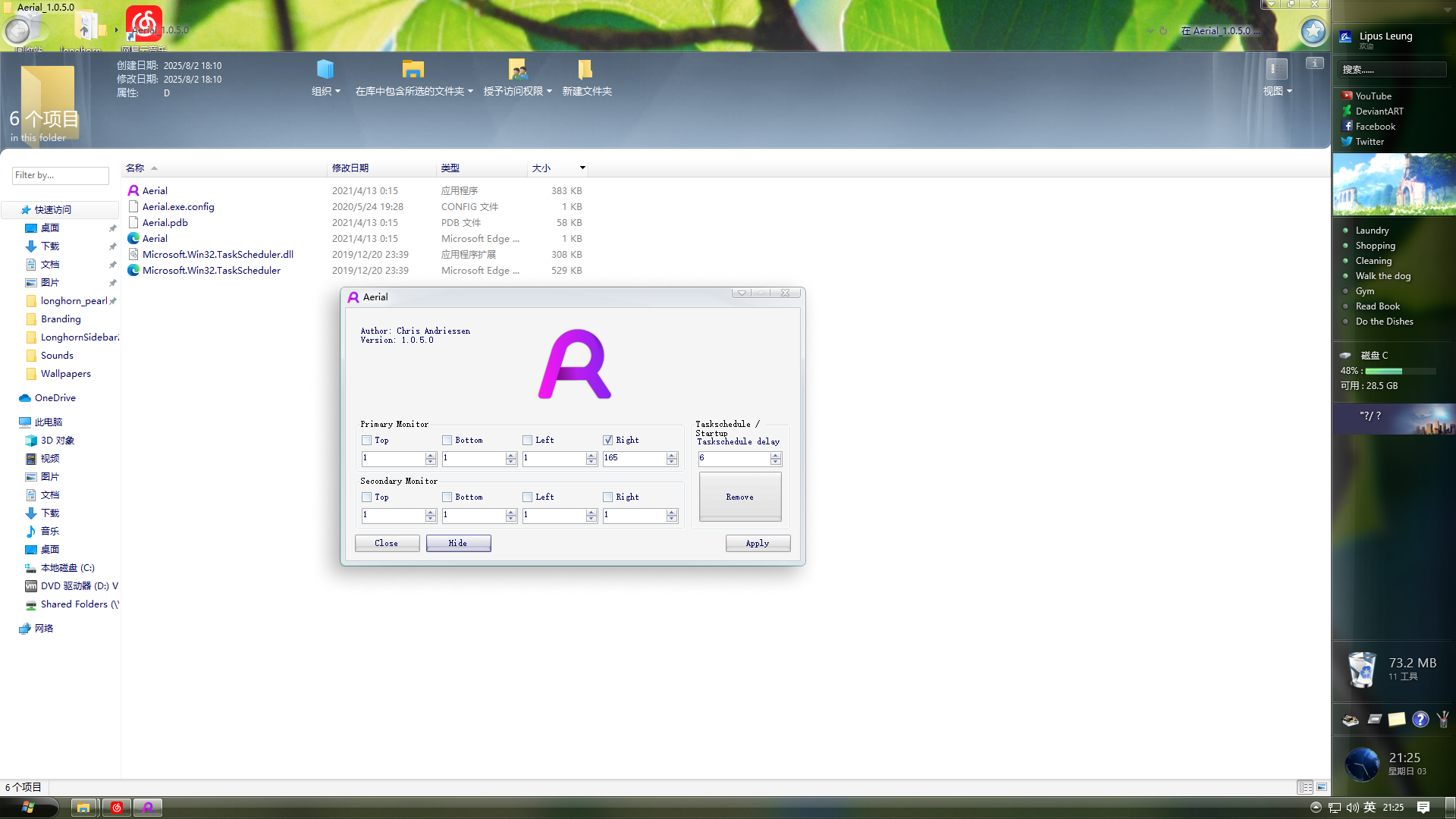Sort files by the 修改日期 column header
Viewport: 1456px width, 819px height.
pyautogui.click(x=350, y=168)
